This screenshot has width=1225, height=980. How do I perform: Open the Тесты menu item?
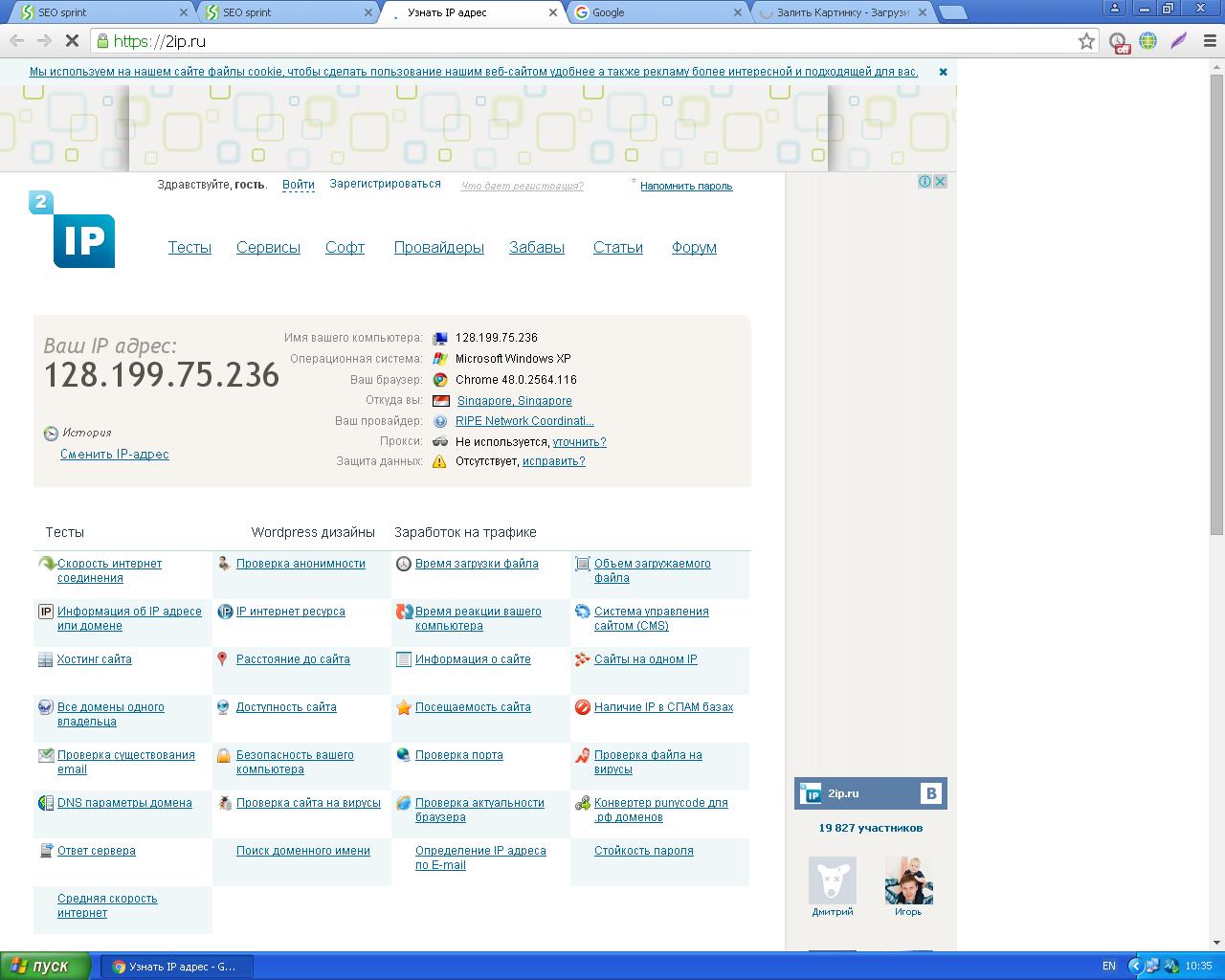click(x=189, y=247)
